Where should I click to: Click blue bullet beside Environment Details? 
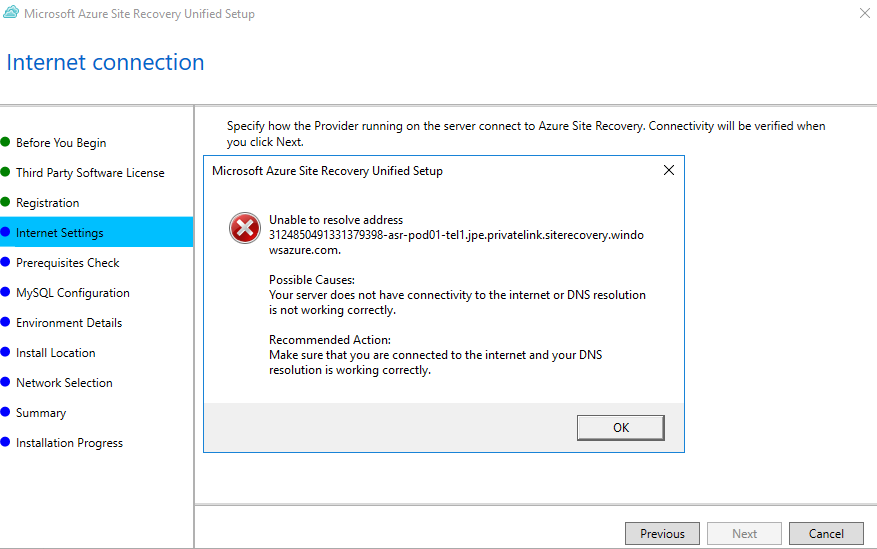click(5, 321)
